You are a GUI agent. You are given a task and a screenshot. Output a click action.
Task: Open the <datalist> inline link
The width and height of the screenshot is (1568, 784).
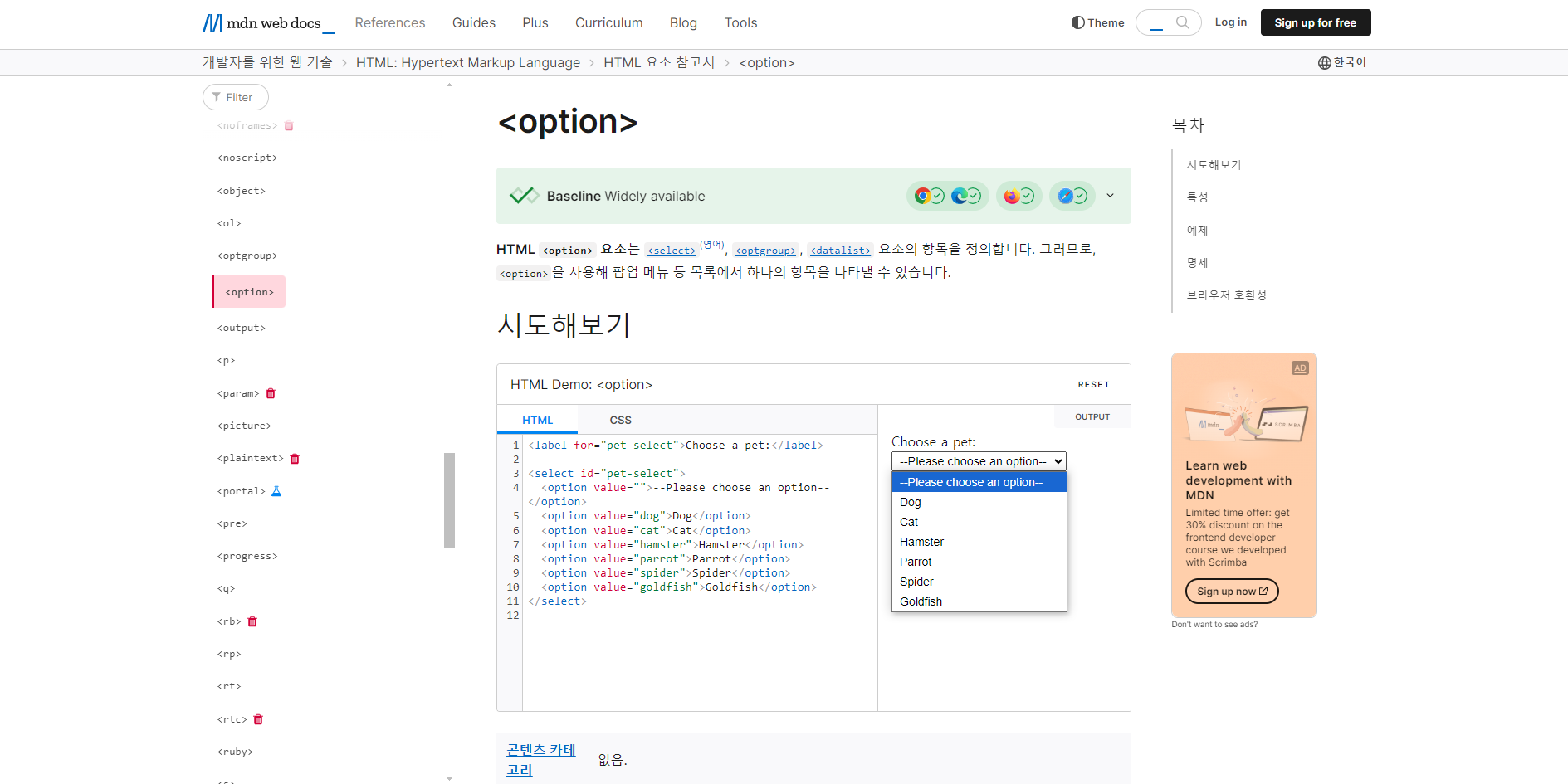click(x=840, y=251)
